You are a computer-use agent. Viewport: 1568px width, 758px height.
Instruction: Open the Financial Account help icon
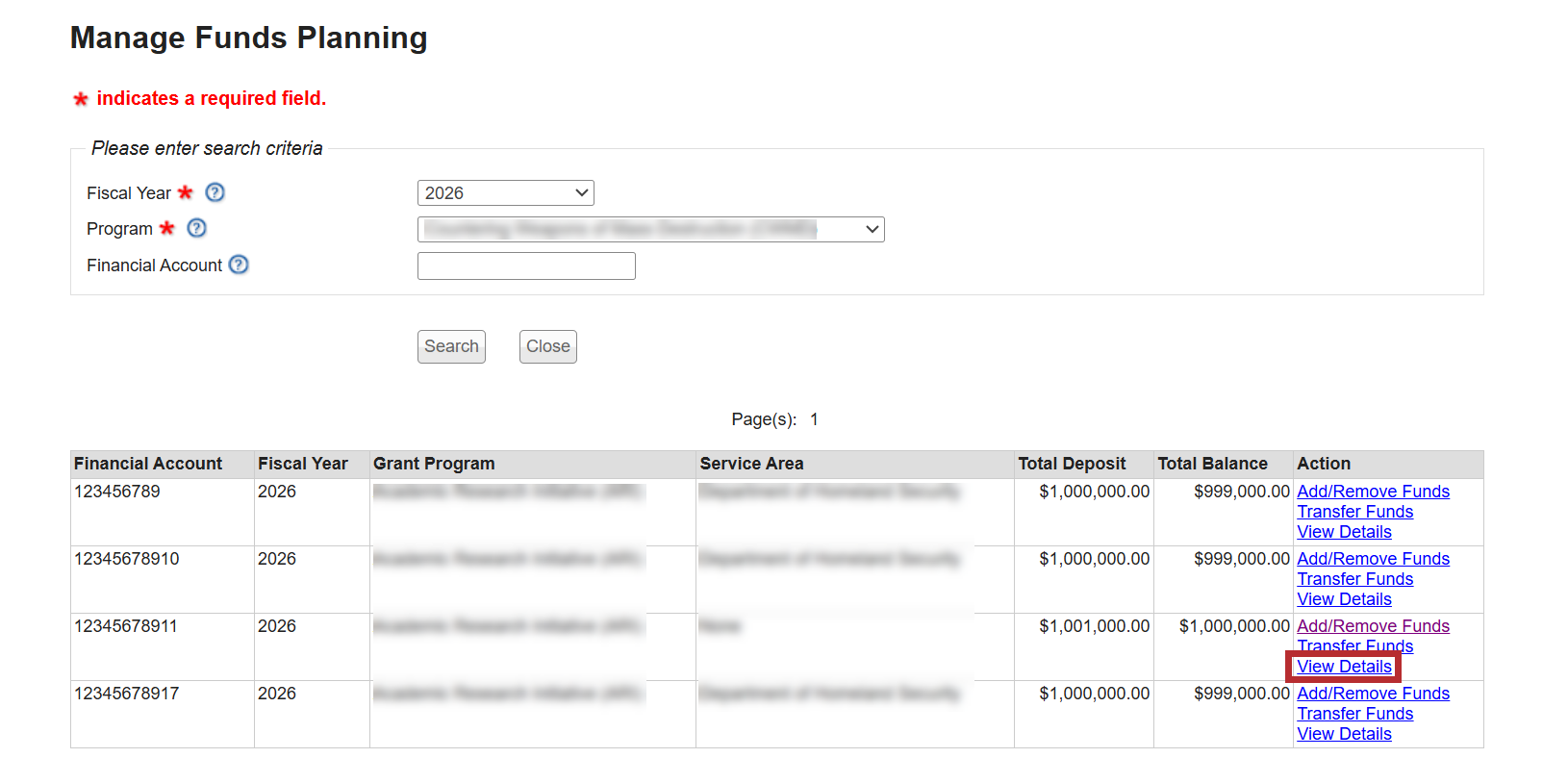click(x=239, y=265)
